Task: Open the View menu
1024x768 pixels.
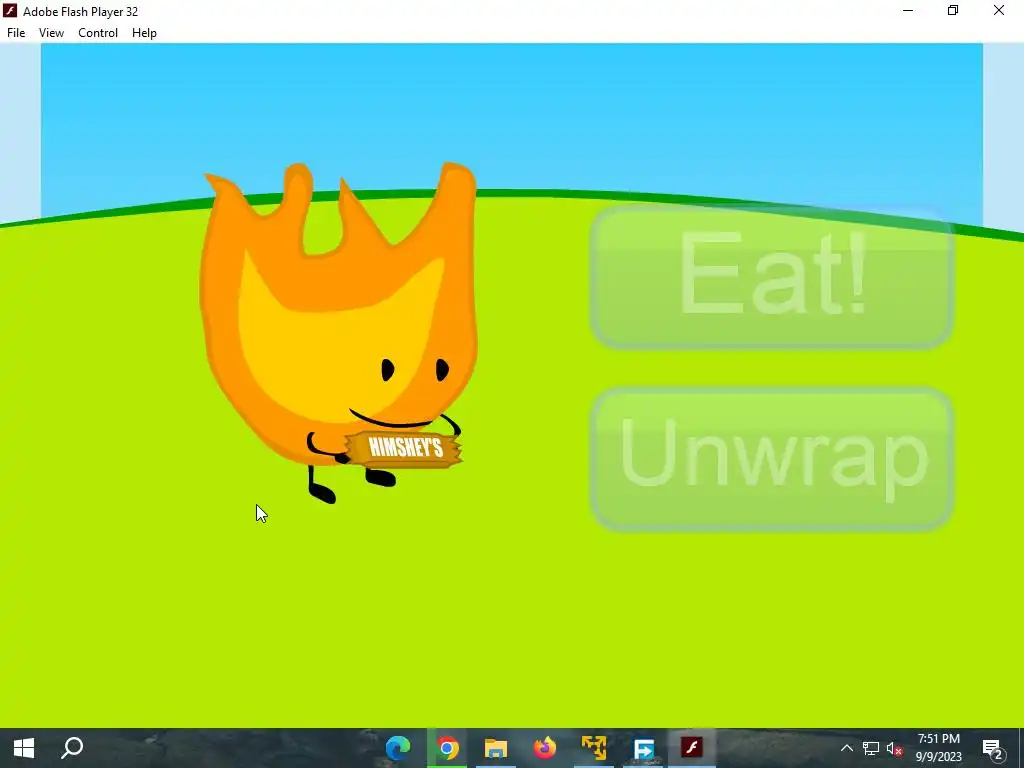Action: coord(51,33)
